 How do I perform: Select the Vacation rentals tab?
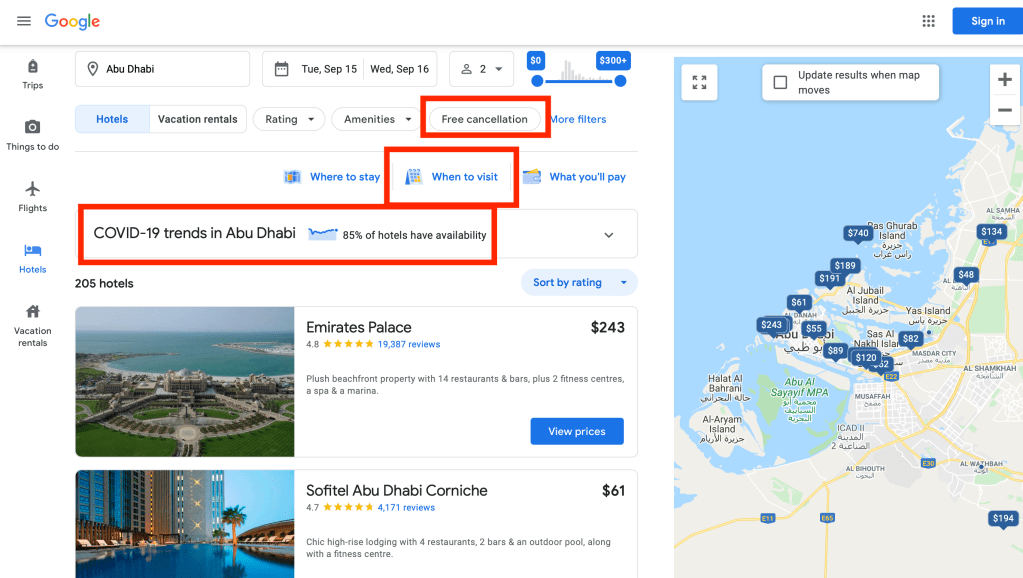(x=198, y=119)
